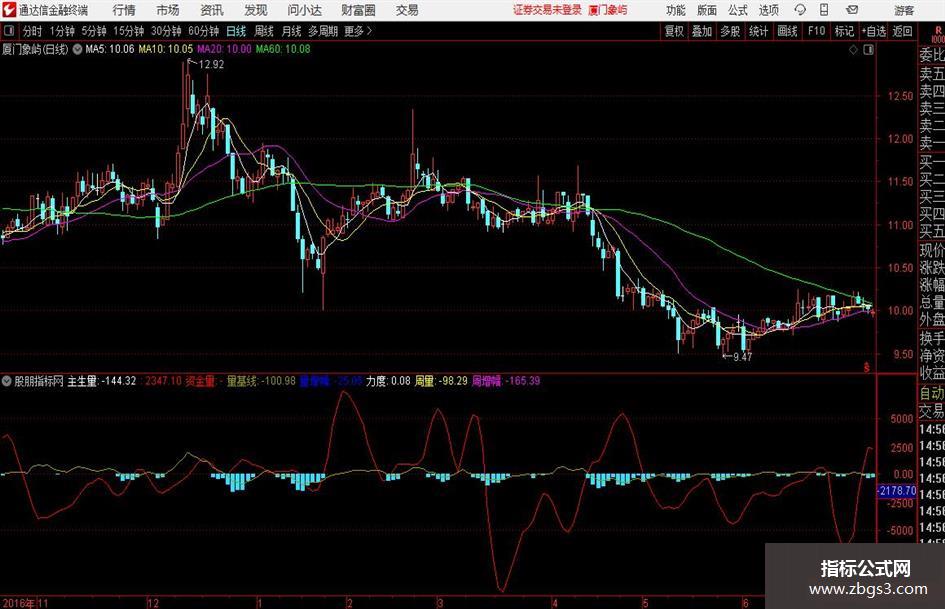Open the 财富圈 menu
The width and height of the screenshot is (945, 609).
coord(358,10)
